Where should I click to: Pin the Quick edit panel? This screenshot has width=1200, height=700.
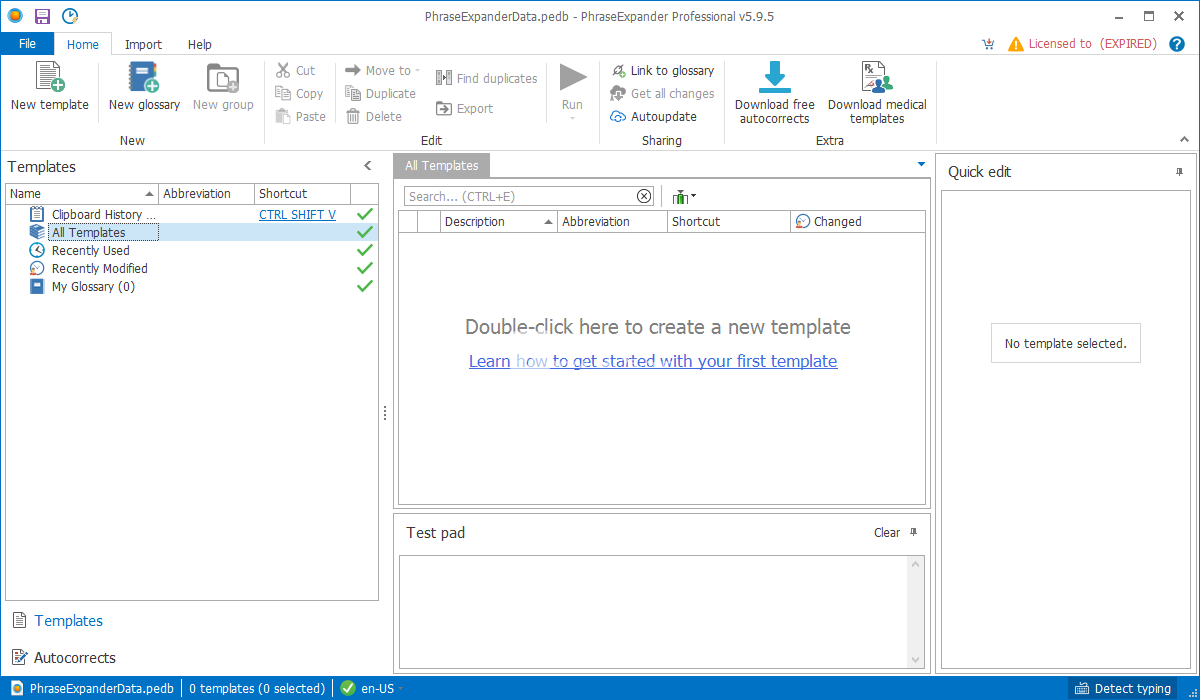(1179, 172)
